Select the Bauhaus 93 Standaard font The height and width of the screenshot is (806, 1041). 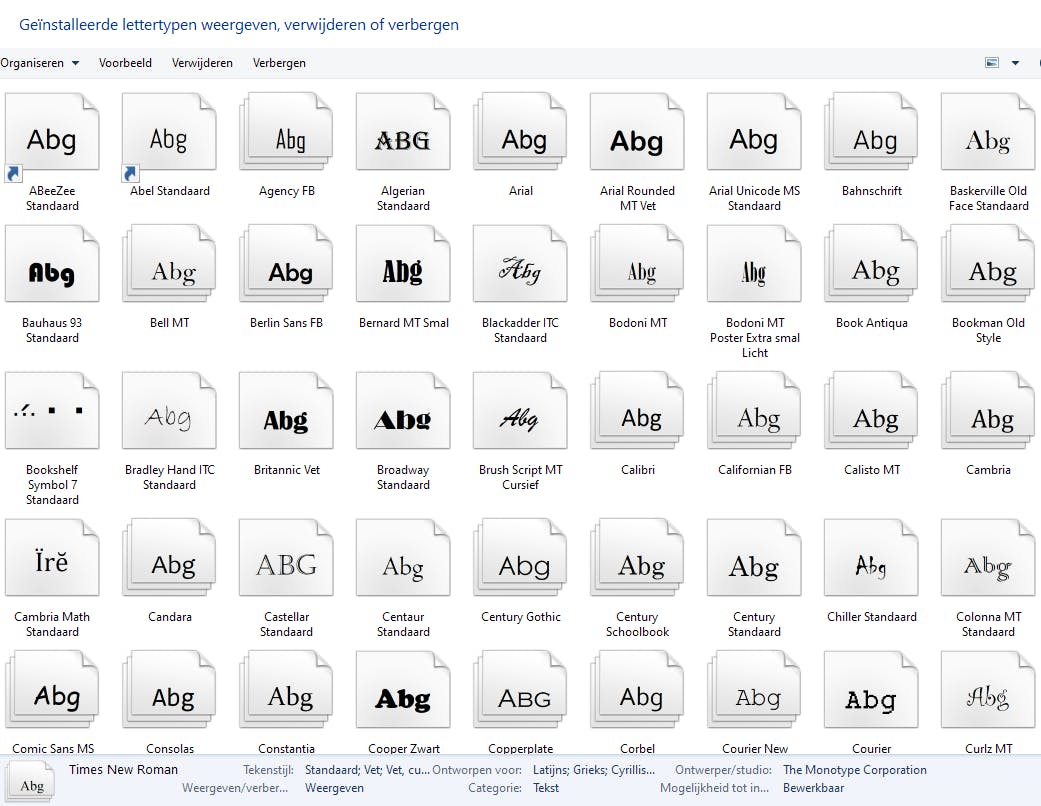(52, 264)
